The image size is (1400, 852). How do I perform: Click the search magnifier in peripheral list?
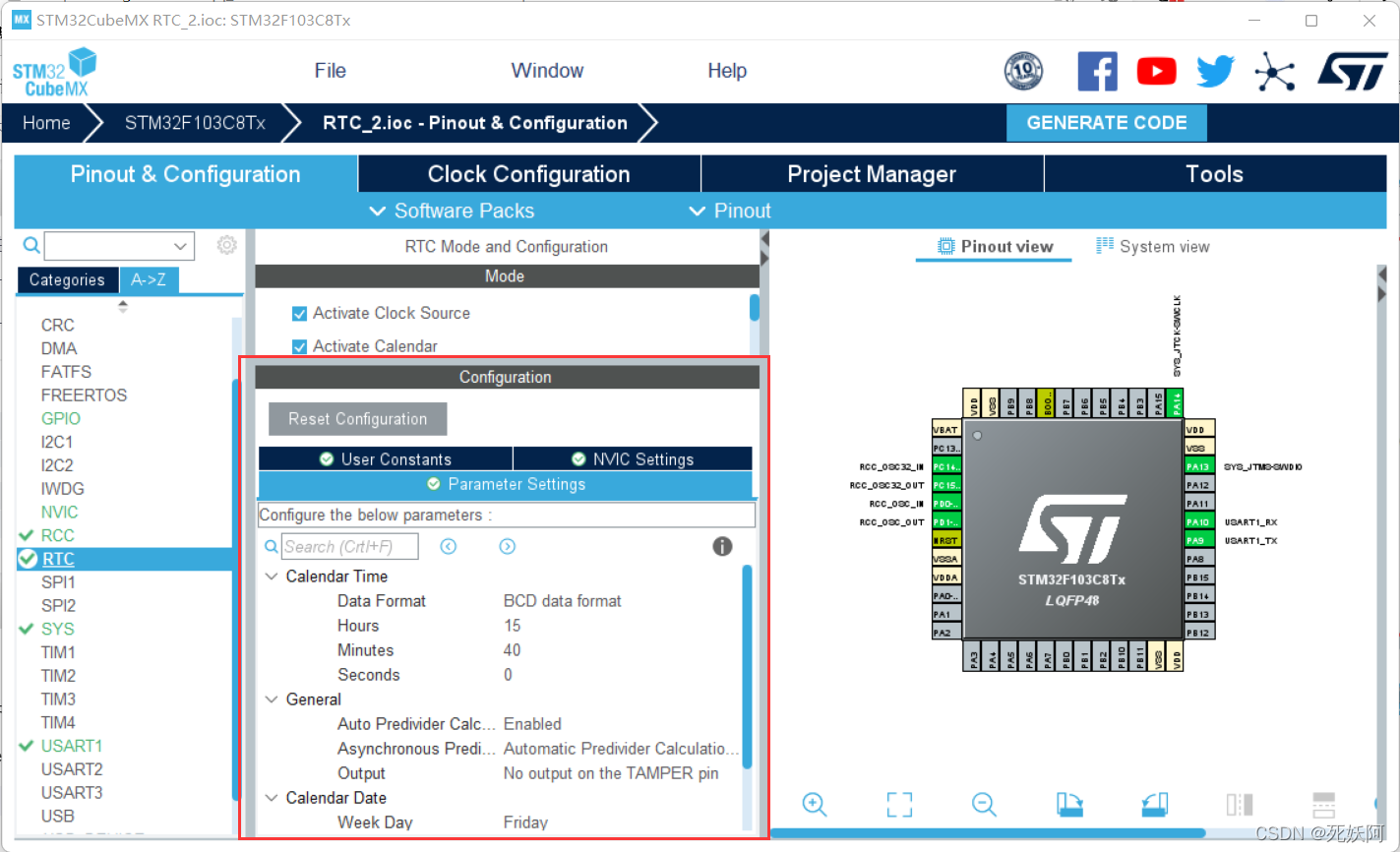tap(31, 245)
